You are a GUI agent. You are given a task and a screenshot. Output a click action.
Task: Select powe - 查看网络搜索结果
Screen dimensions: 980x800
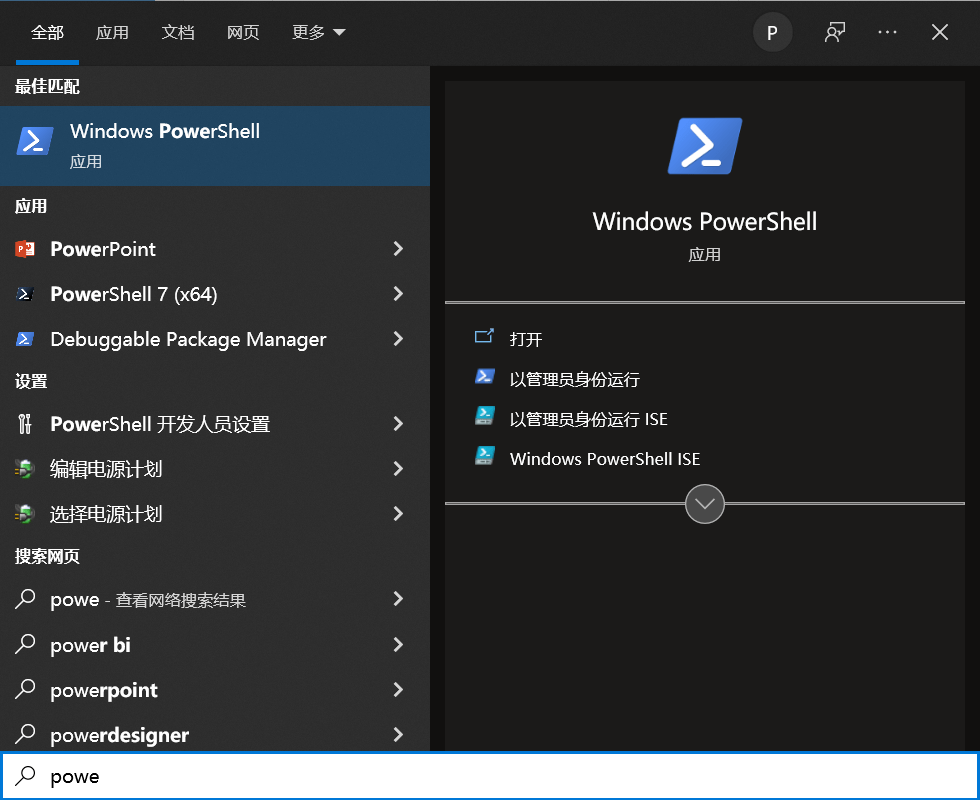click(148, 600)
